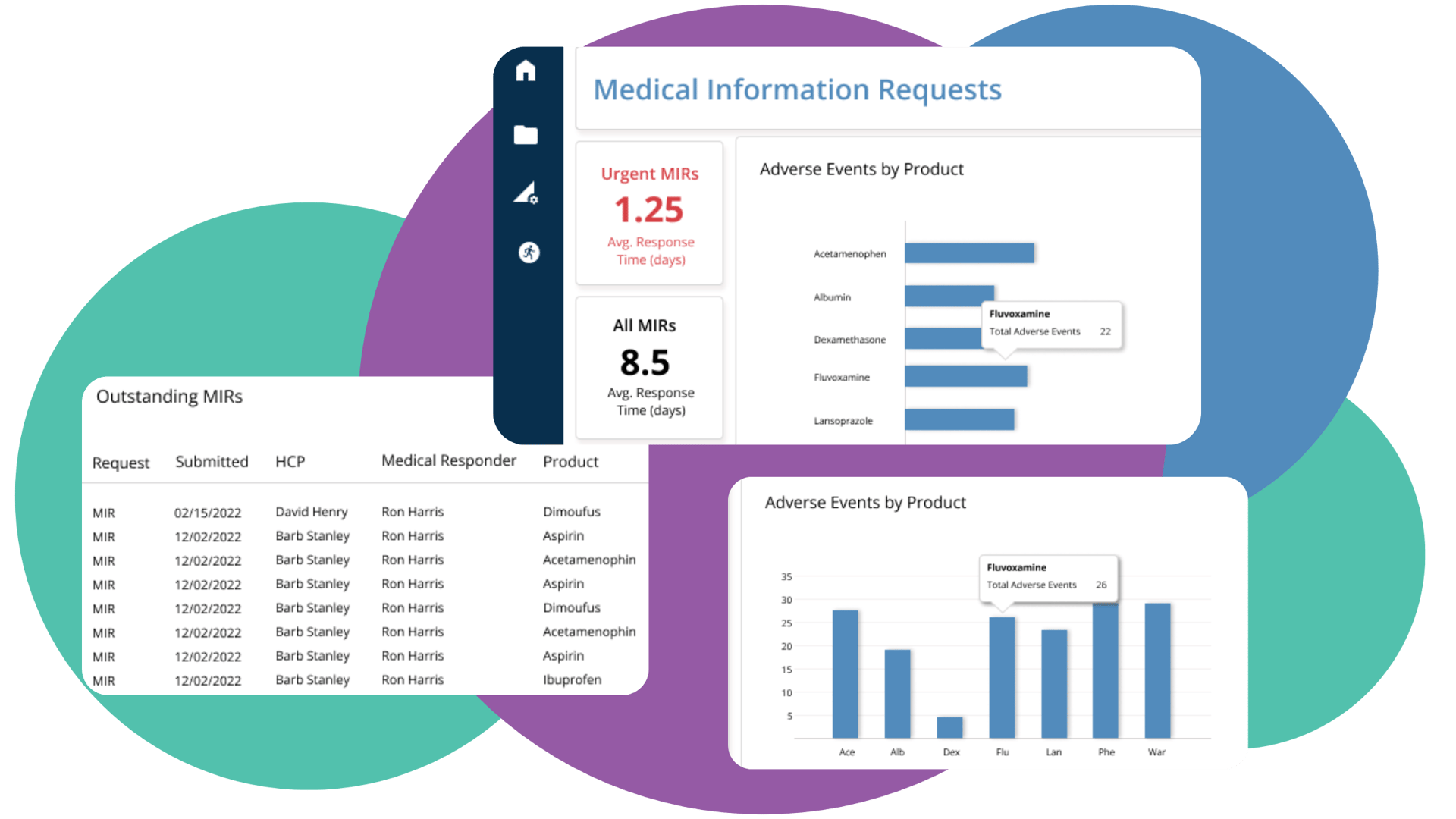Sort by the Medical Responder column header
Screen dimensions: 1456x819
449,461
